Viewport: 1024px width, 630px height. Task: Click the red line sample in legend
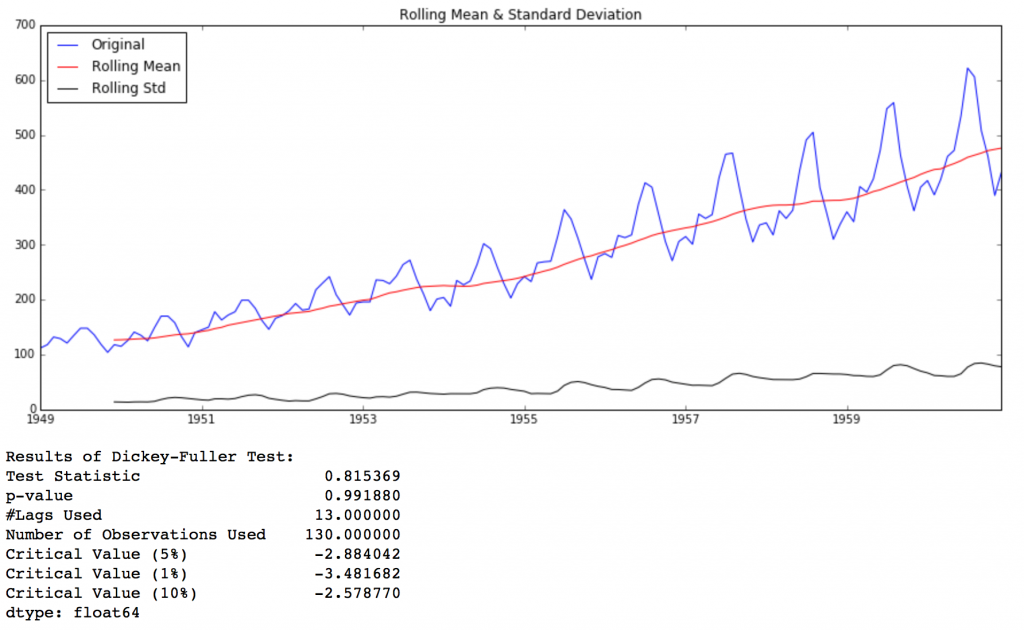[x=68, y=66]
